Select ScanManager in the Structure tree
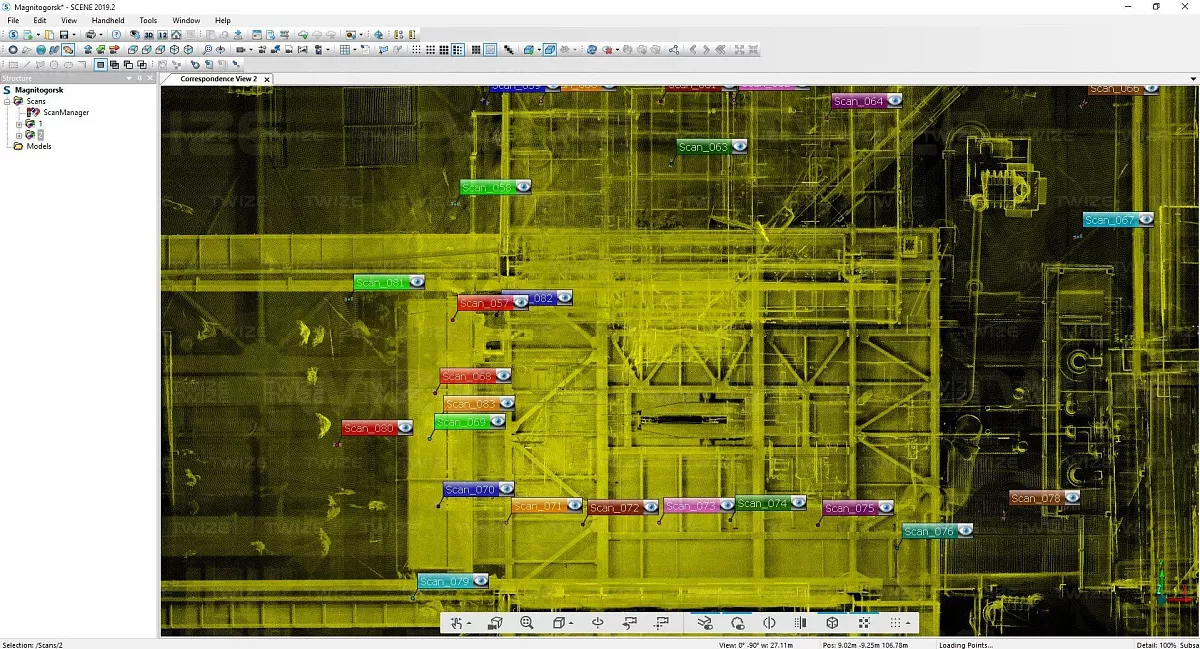Viewport: 1200px width, 649px height. (66, 113)
